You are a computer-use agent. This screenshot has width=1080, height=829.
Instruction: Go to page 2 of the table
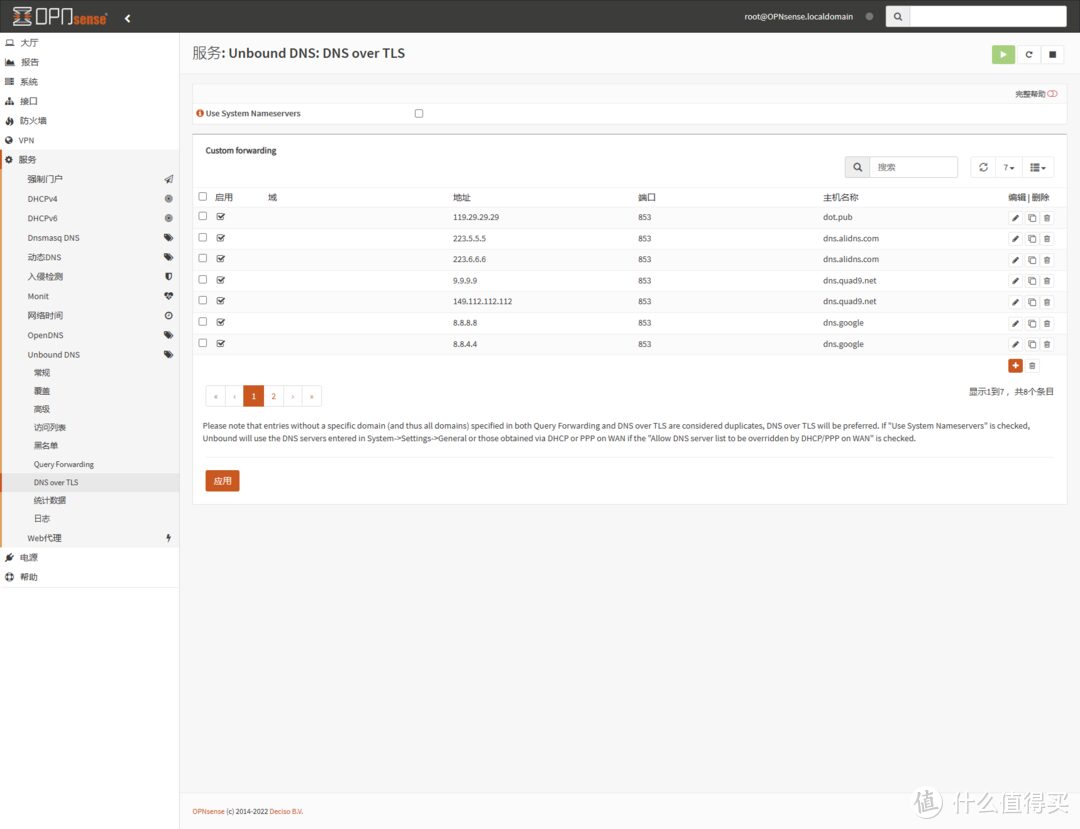[273, 396]
